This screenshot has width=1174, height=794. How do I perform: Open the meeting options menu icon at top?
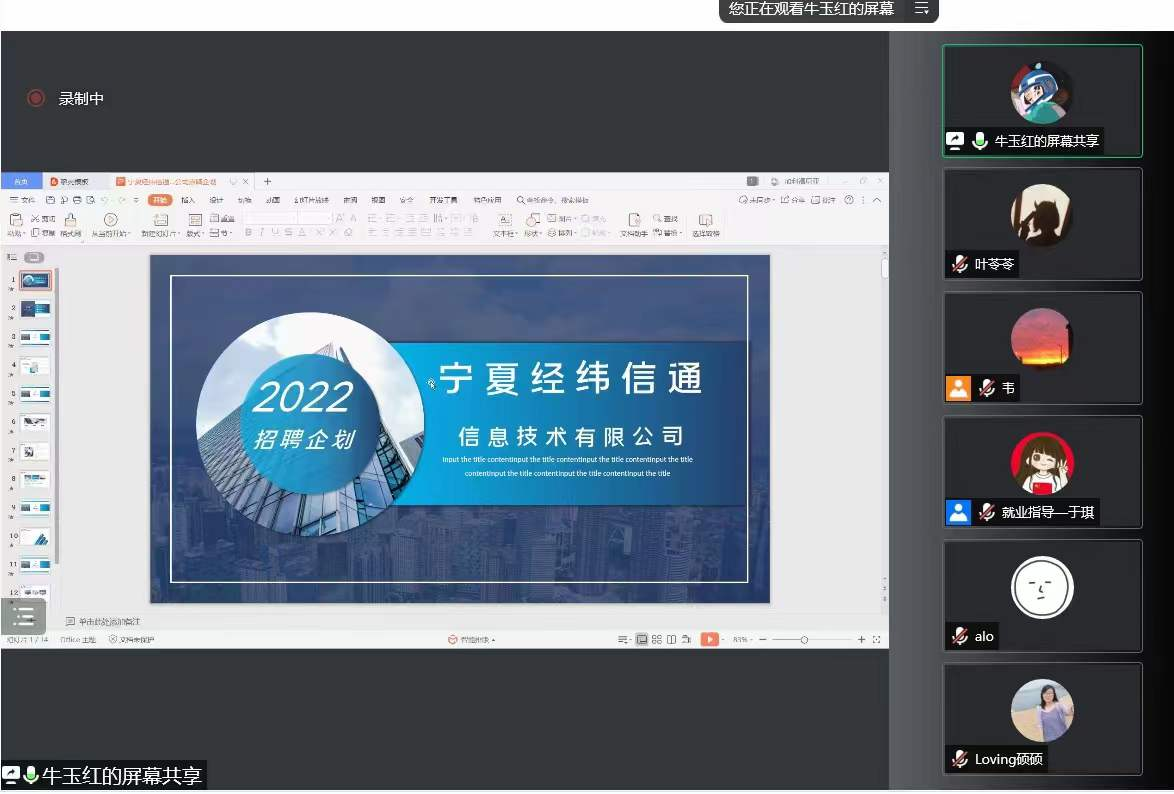point(922,9)
